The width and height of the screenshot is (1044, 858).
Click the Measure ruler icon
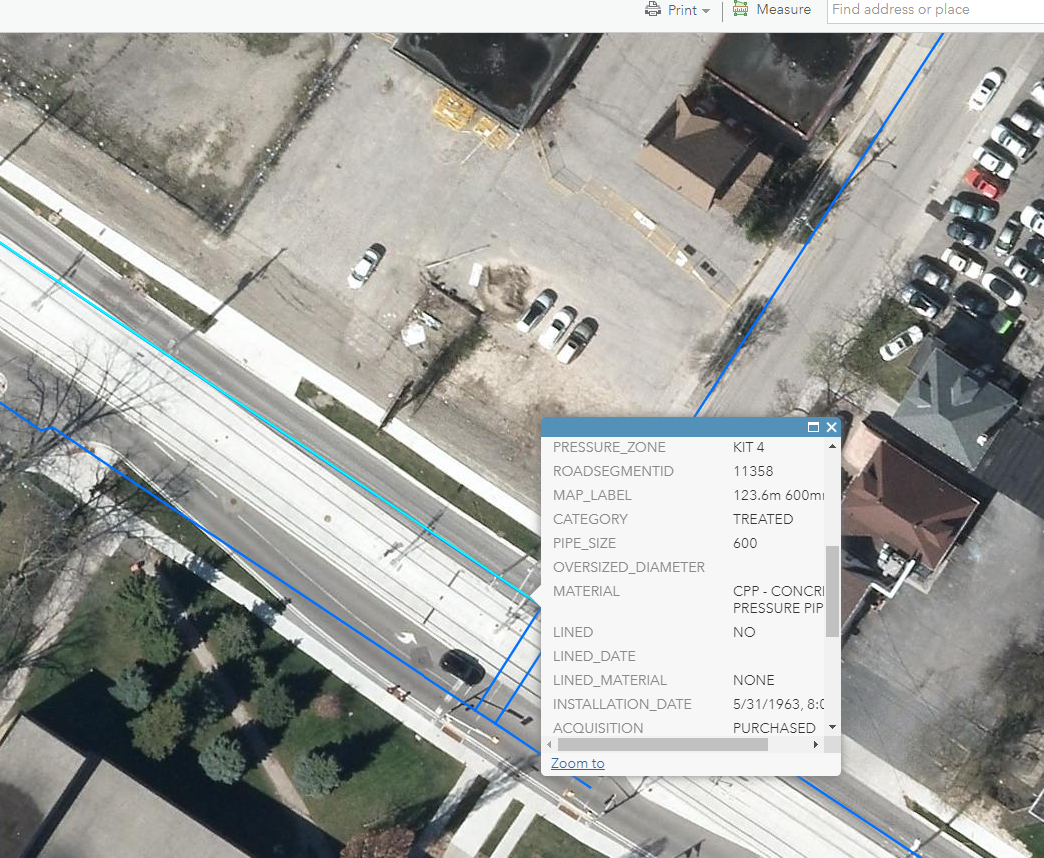tap(741, 9)
